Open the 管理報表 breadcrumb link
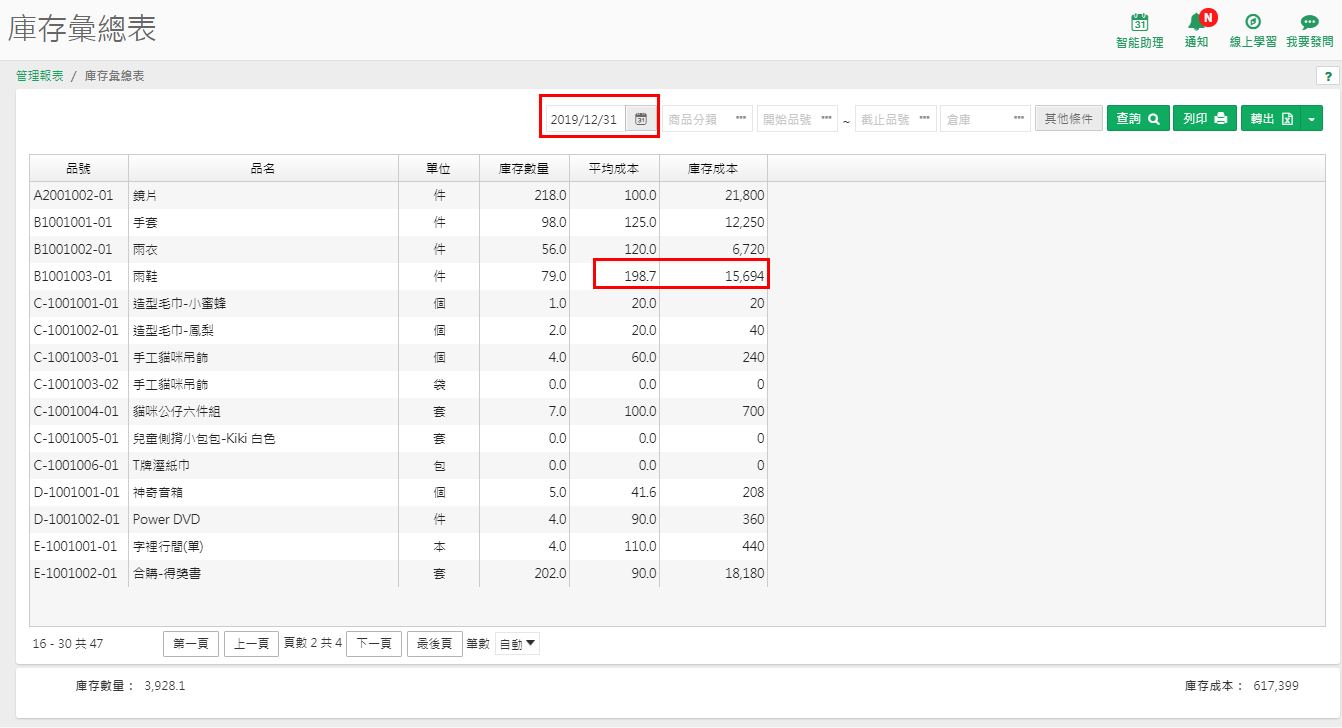Viewport: 1342px width, 728px height. click(x=40, y=76)
